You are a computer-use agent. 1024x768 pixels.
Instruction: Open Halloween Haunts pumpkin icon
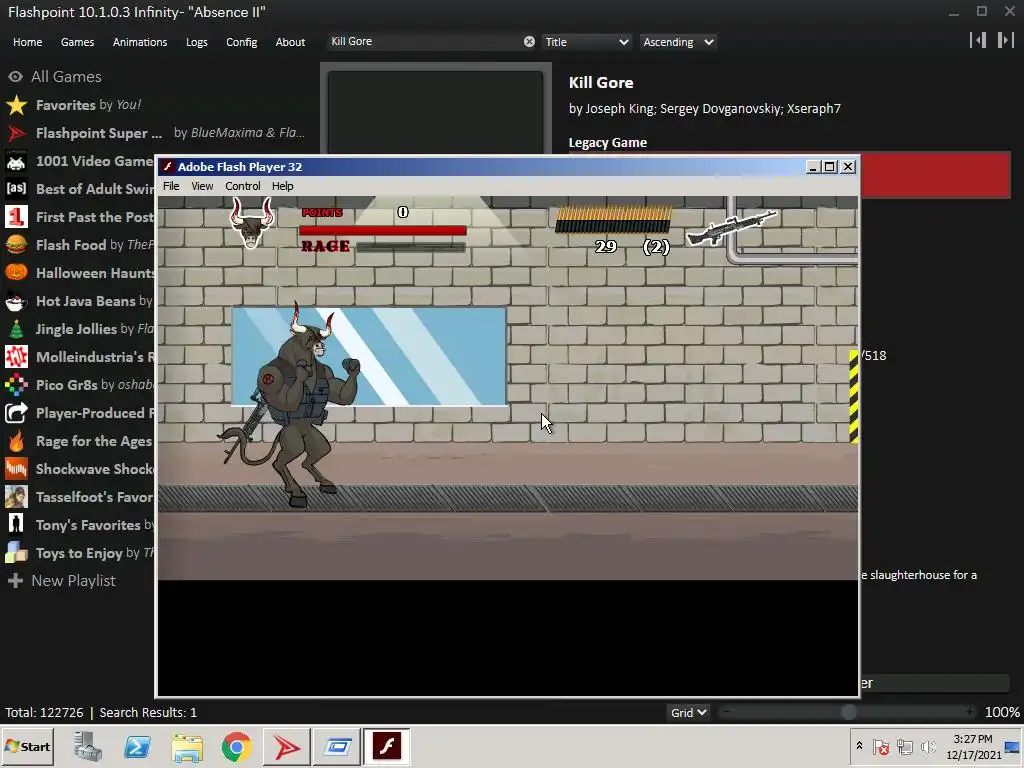click(x=16, y=273)
